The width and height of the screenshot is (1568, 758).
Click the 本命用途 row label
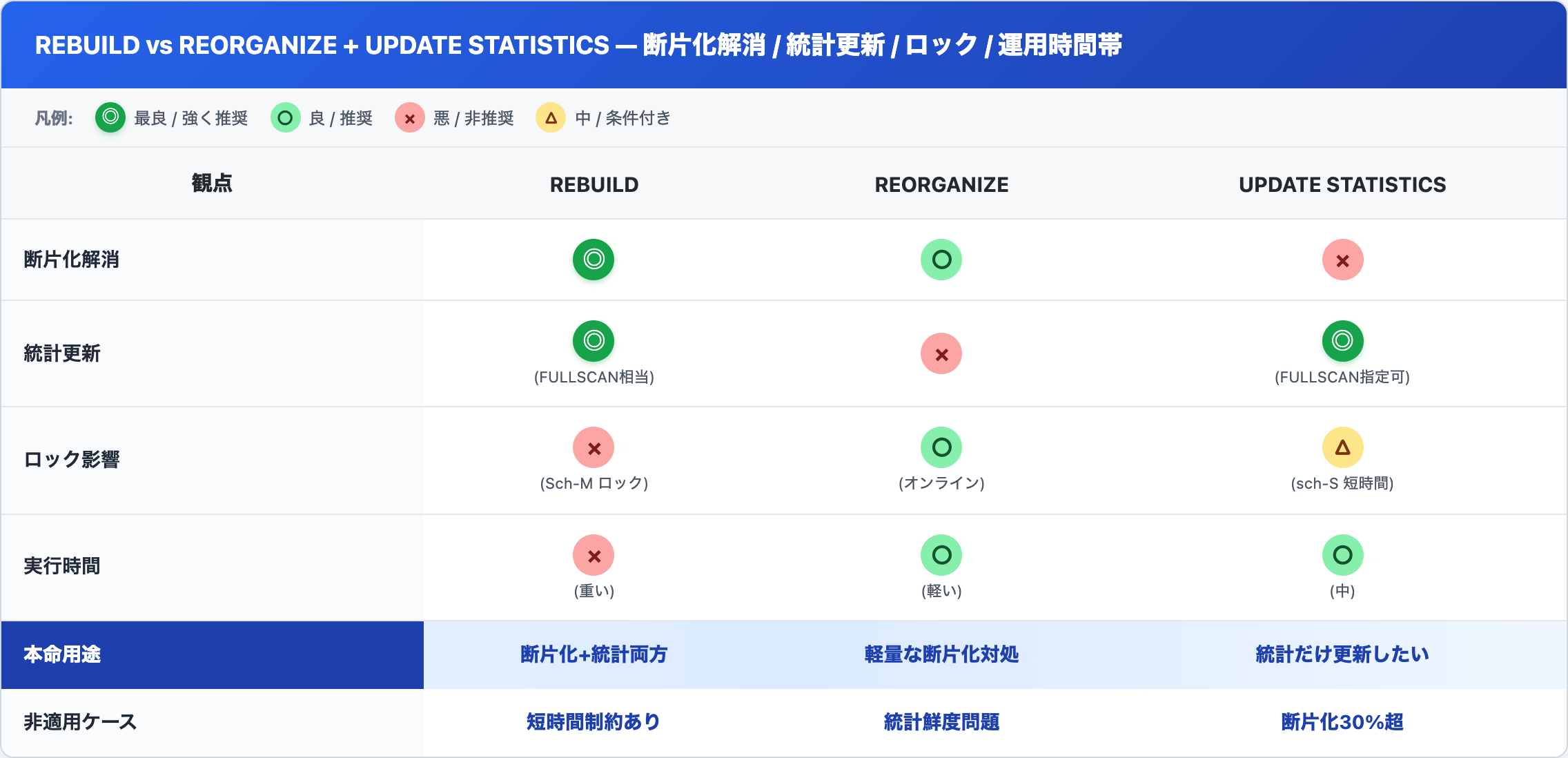62,654
